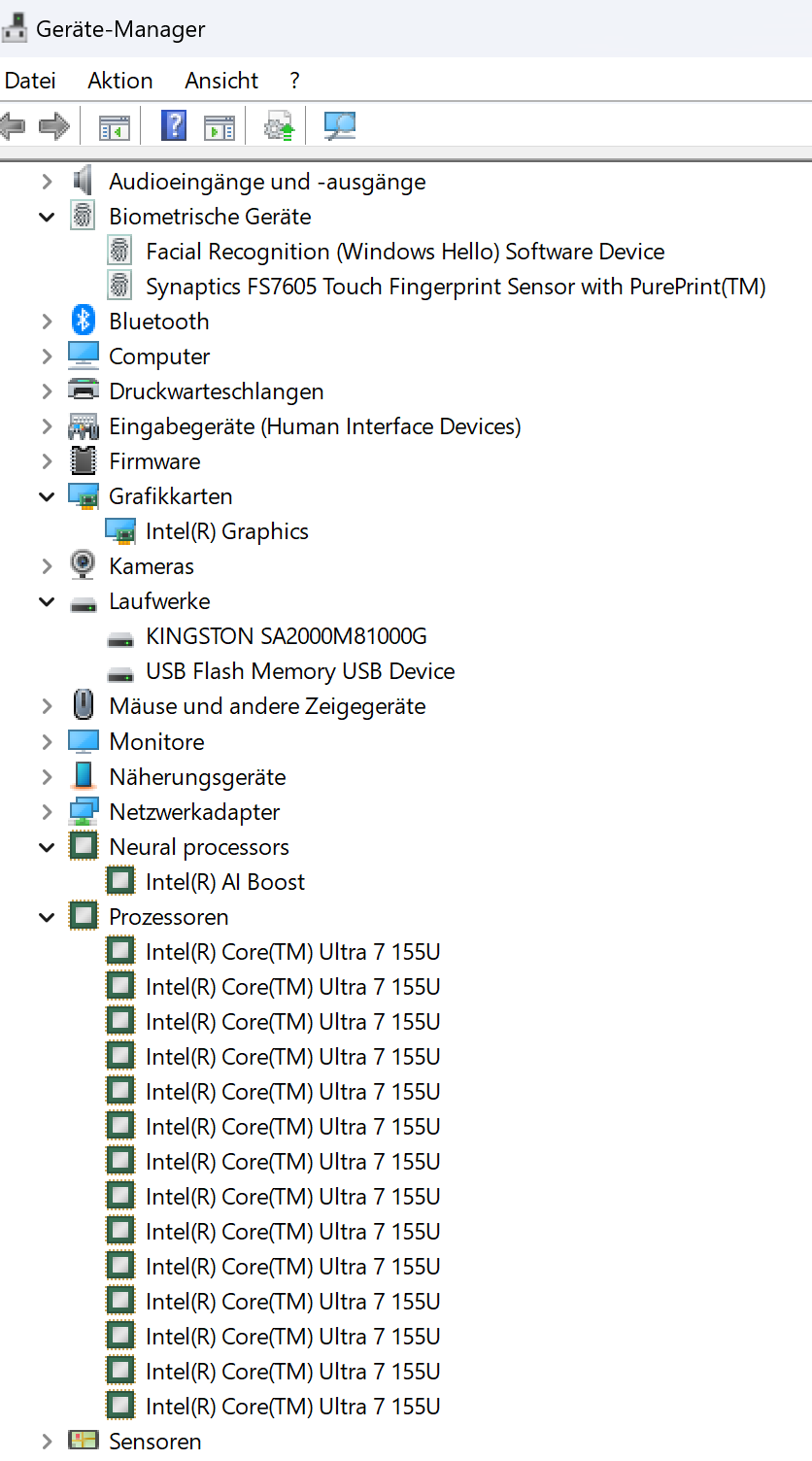The height and width of the screenshot is (1461, 812).
Task: Click the network icon beside Netzwerkadapter
Action: pyautogui.click(x=84, y=810)
